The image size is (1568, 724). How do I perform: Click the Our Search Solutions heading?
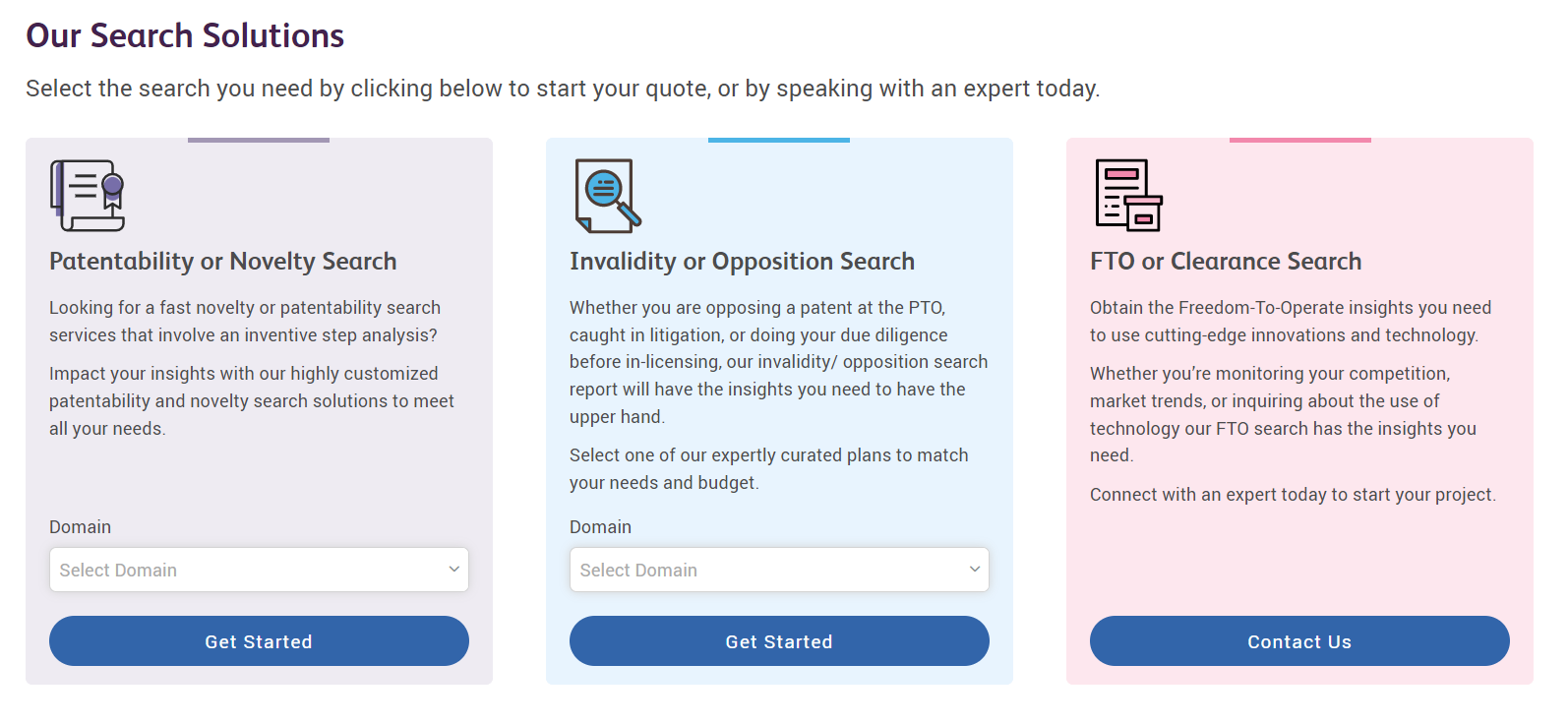pyautogui.click(x=185, y=36)
